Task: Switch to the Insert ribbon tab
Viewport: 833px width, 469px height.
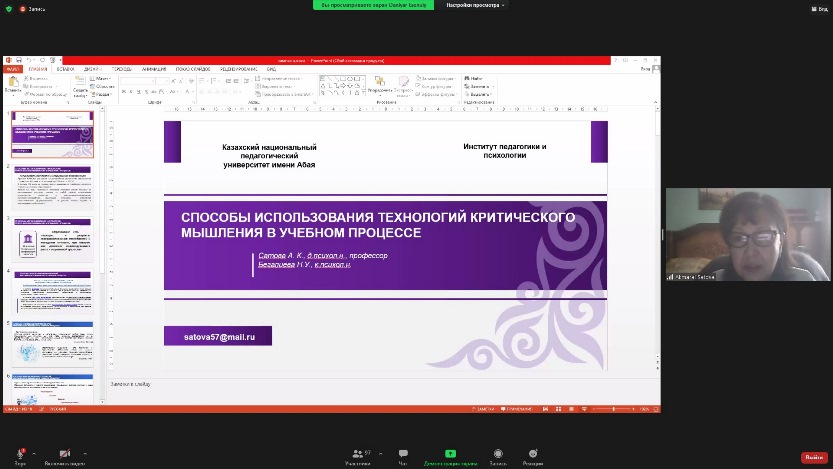Action: pos(66,69)
